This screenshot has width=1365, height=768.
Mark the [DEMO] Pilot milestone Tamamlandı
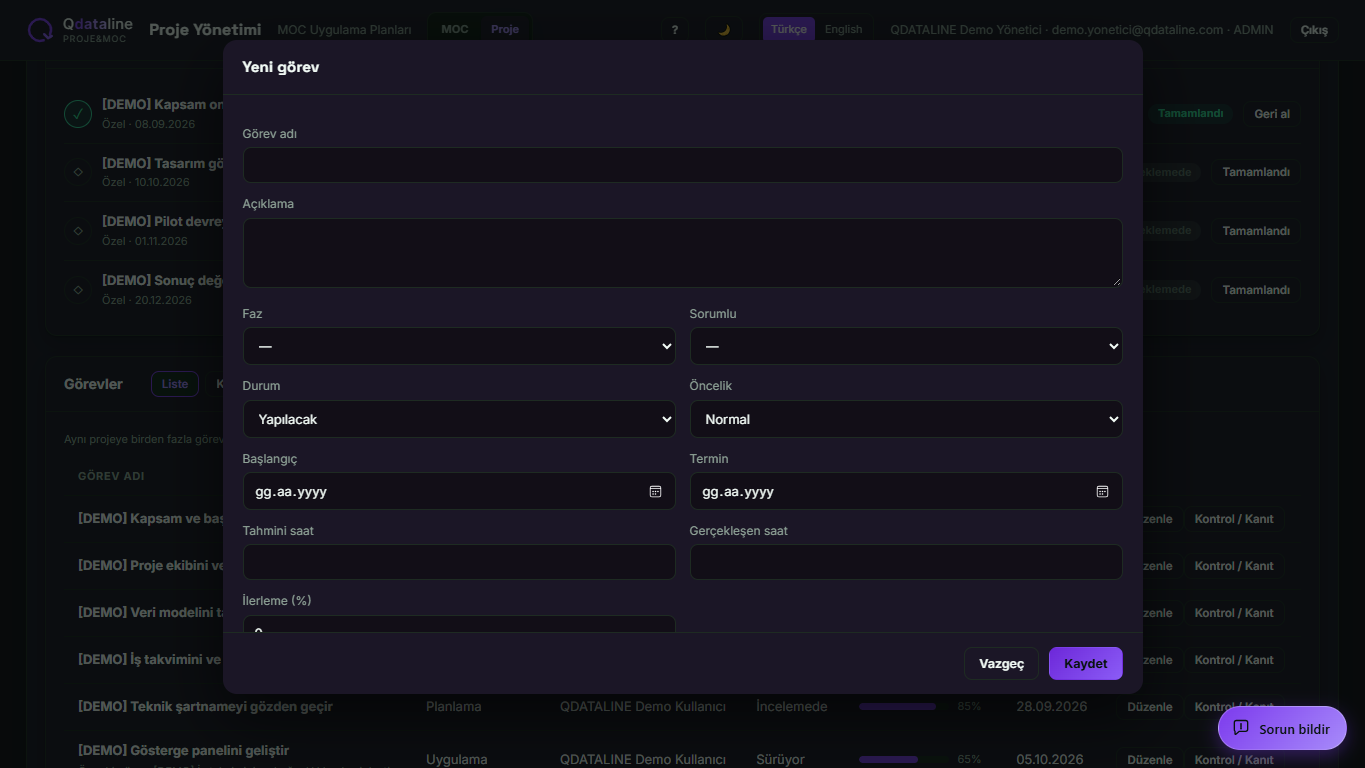[1256, 231]
